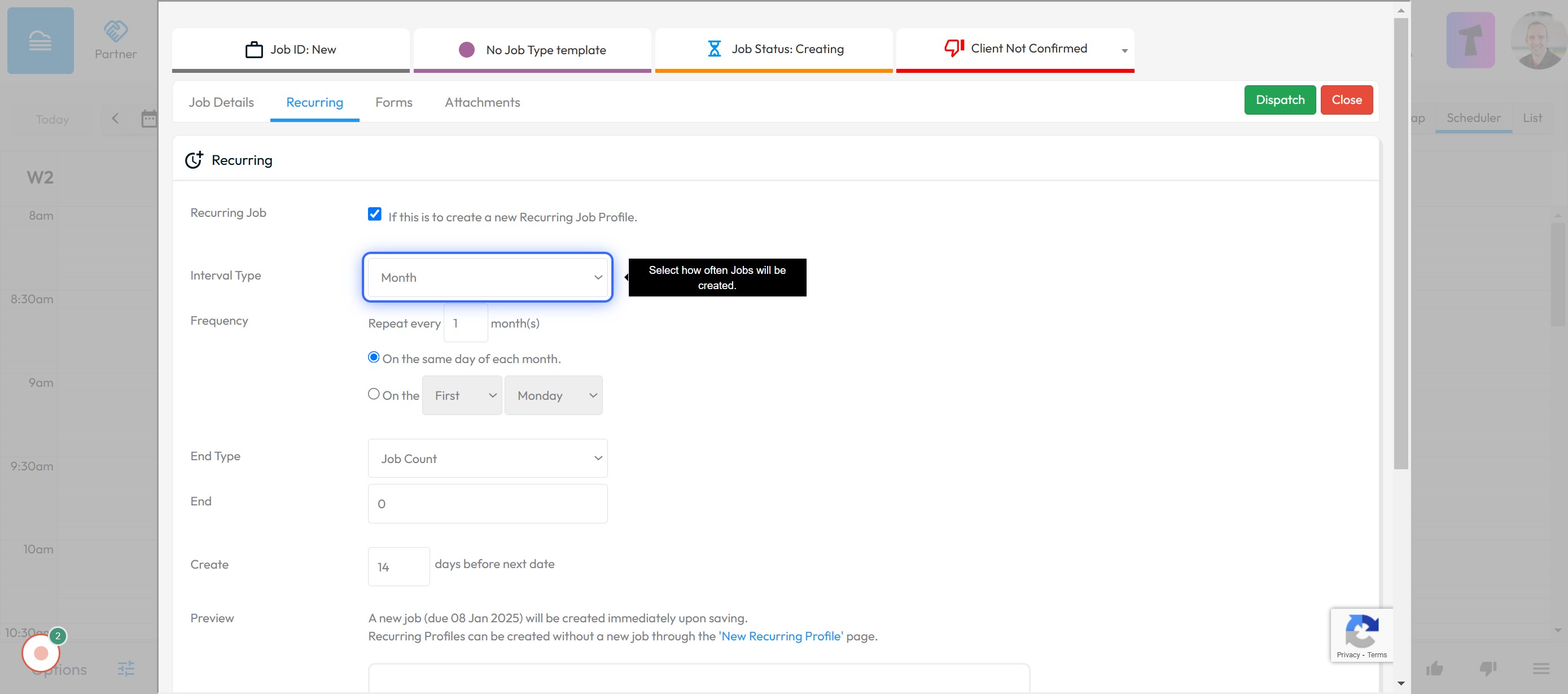Click the options sliders icon
Image resolution: width=1568 pixels, height=694 pixels.
point(126,669)
